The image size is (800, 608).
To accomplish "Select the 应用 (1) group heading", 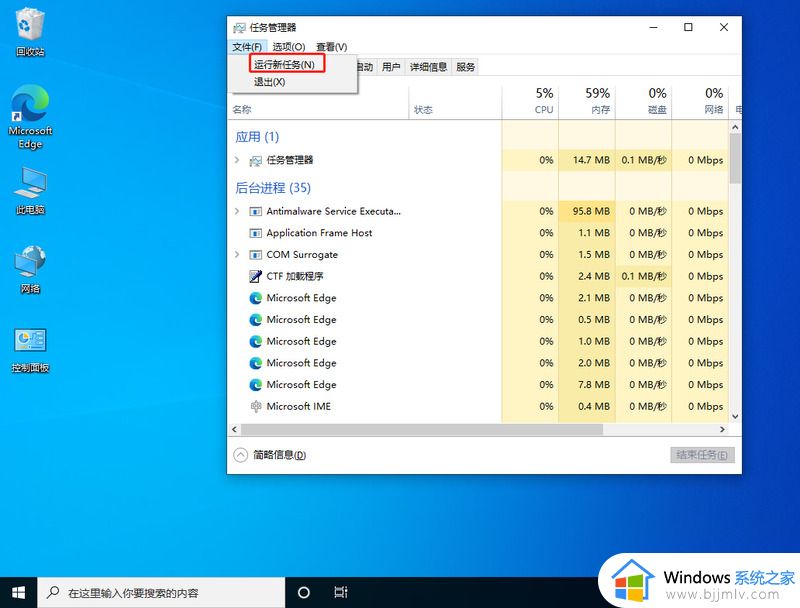I will 257,137.
